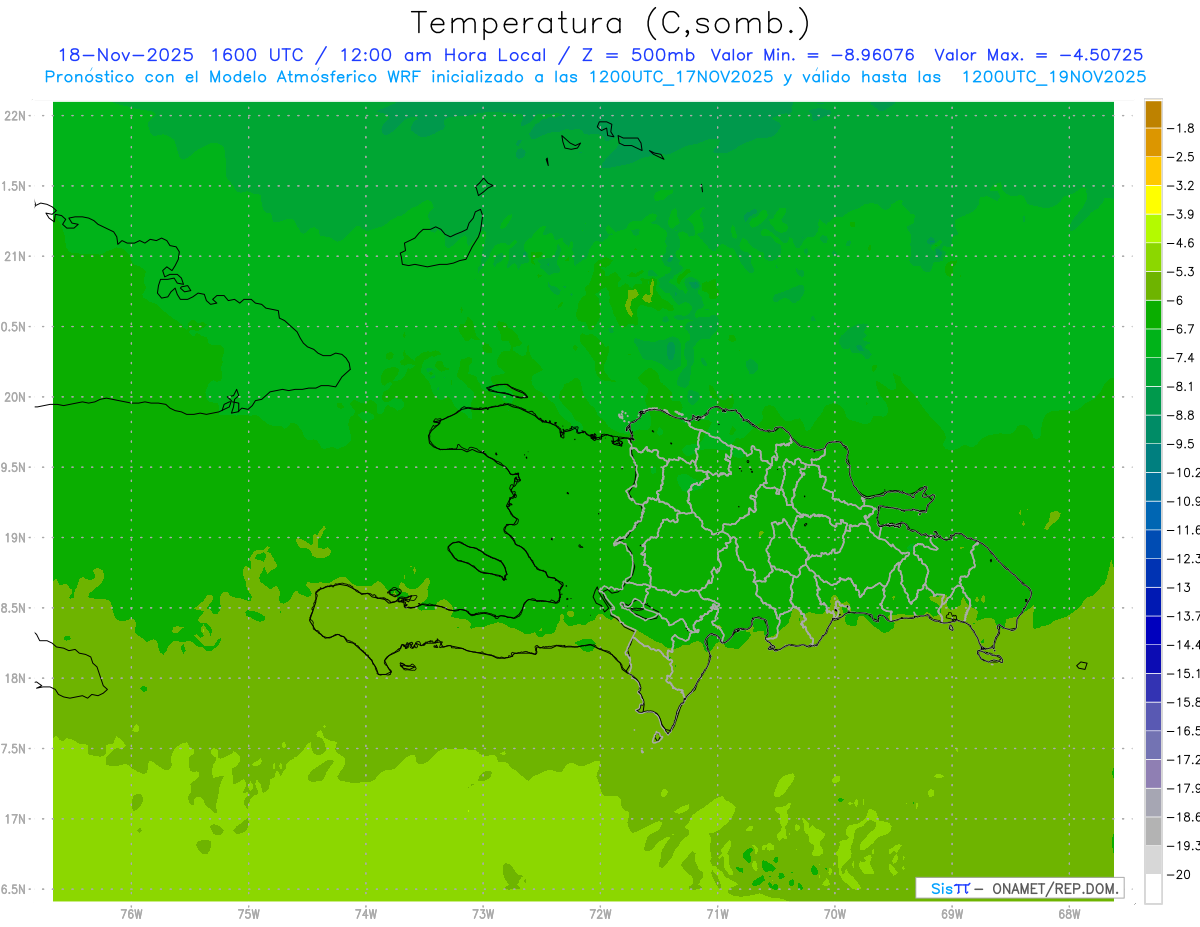Click the "20N" latitude axis label

coord(17,397)
